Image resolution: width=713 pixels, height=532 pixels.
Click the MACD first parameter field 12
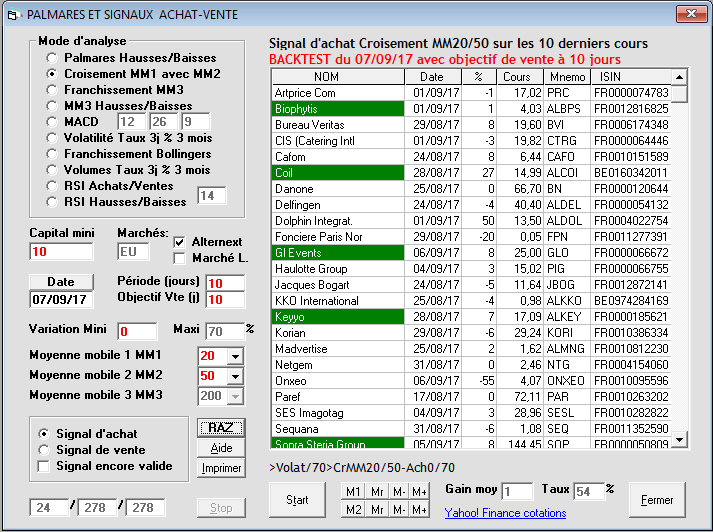click(x=132, y=122)
